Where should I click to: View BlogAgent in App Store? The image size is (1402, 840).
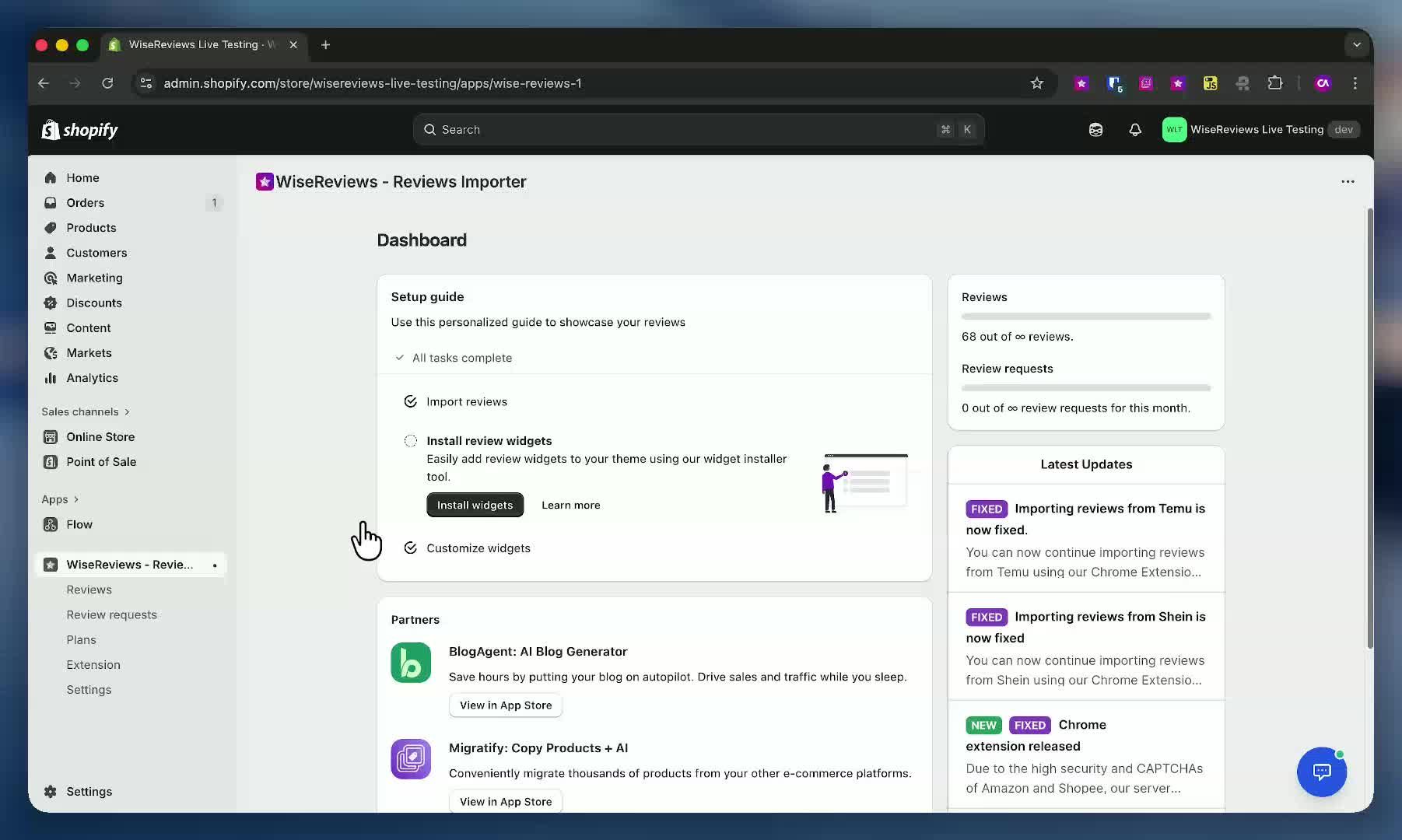(506, 705)
